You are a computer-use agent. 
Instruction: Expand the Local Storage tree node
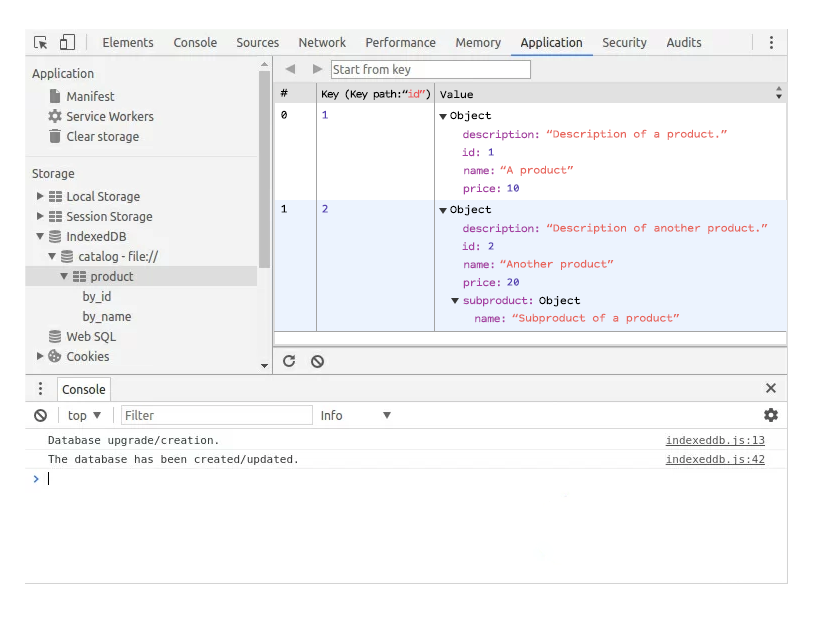[40, 196]
